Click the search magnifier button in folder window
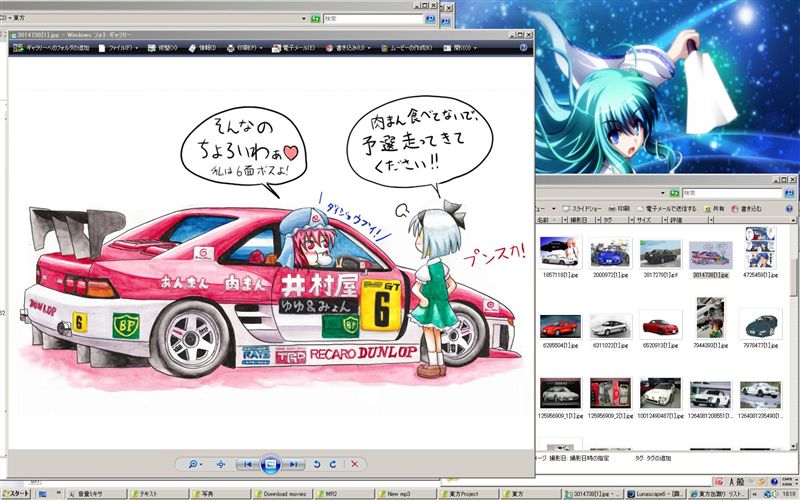This screenshot has width=800, height=500. 789,193
